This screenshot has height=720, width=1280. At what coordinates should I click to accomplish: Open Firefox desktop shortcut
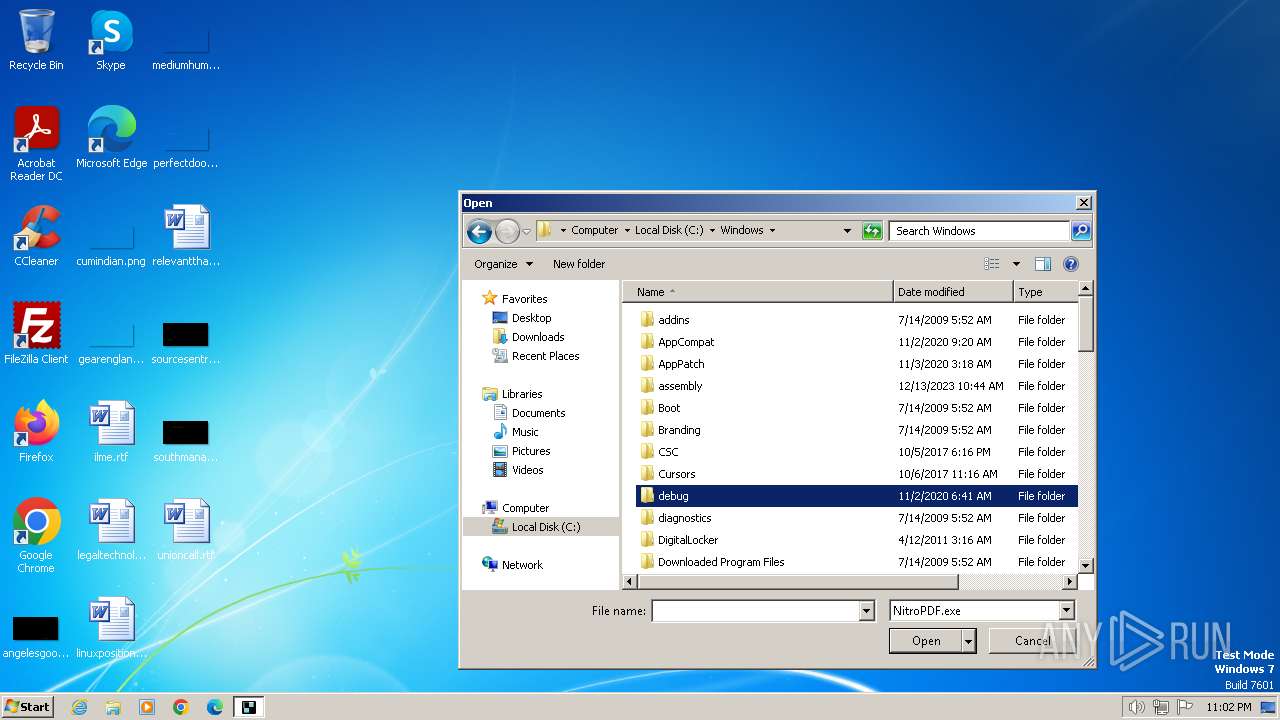point(36,432)
